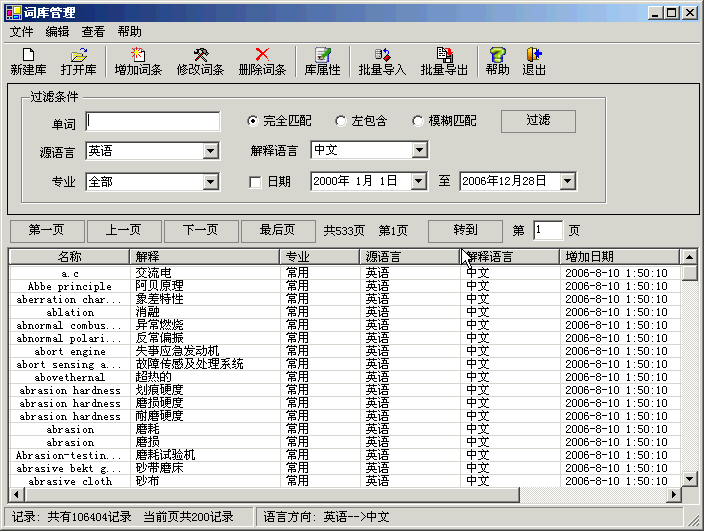Click the 修改词条 (edit entry) tools icon

200,55
